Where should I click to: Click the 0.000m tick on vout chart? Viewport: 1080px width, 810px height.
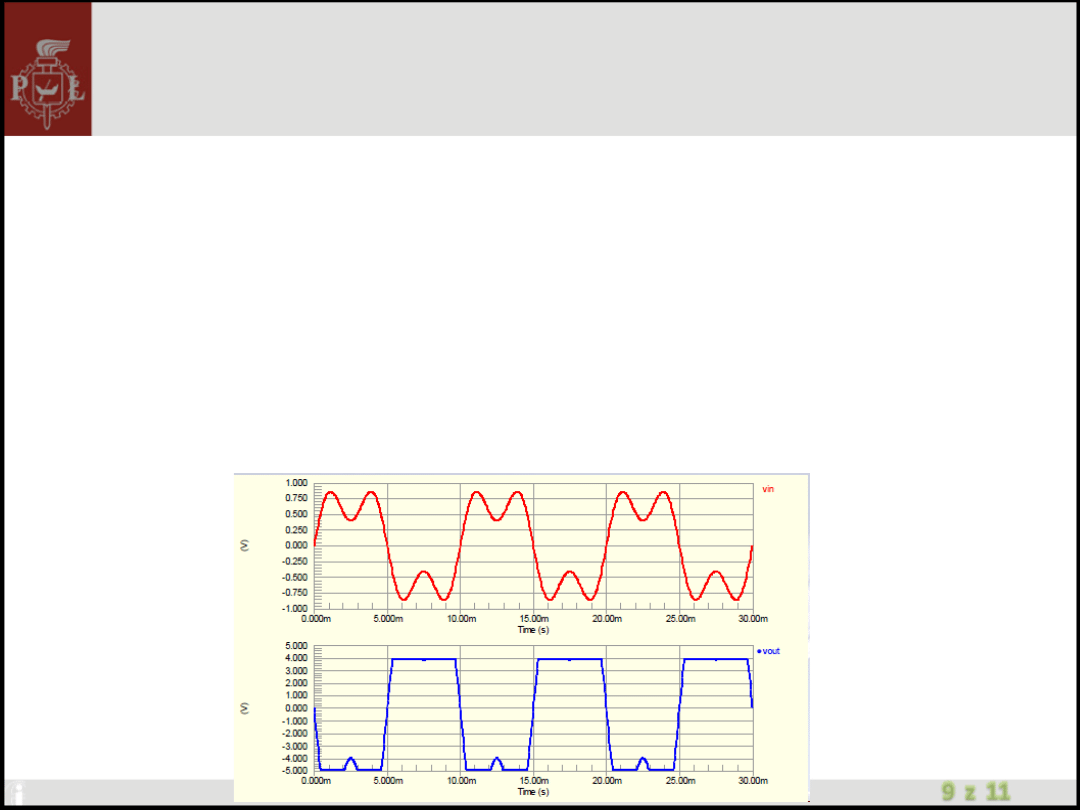pyautogui.click(x=316, y=781)
